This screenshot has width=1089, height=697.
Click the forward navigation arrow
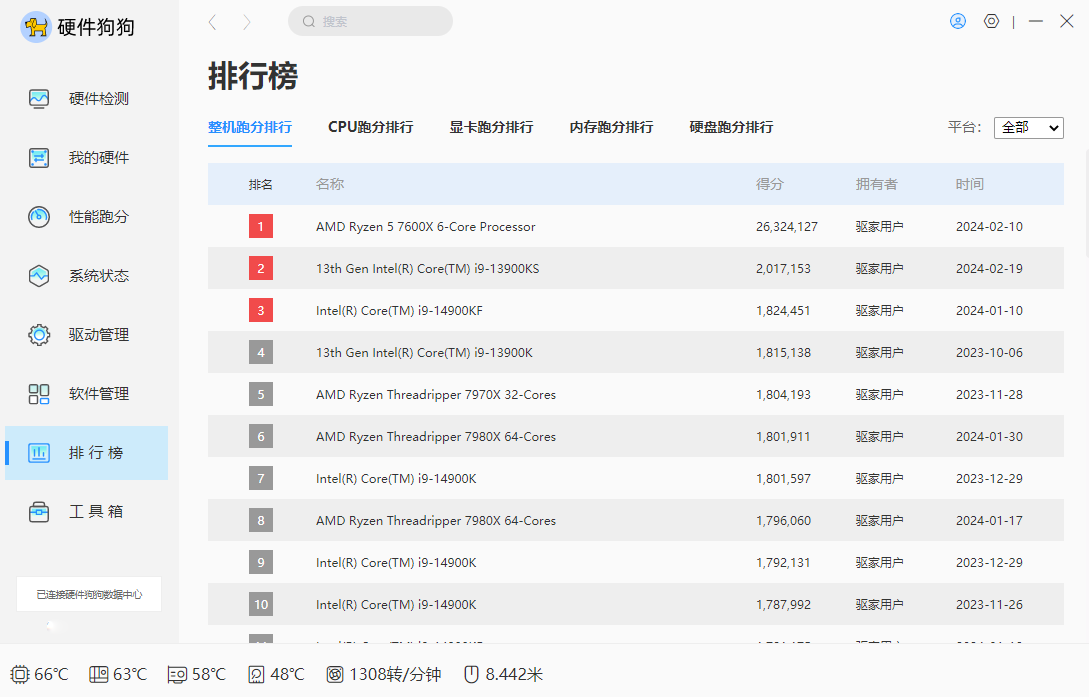tap(247, 22)
